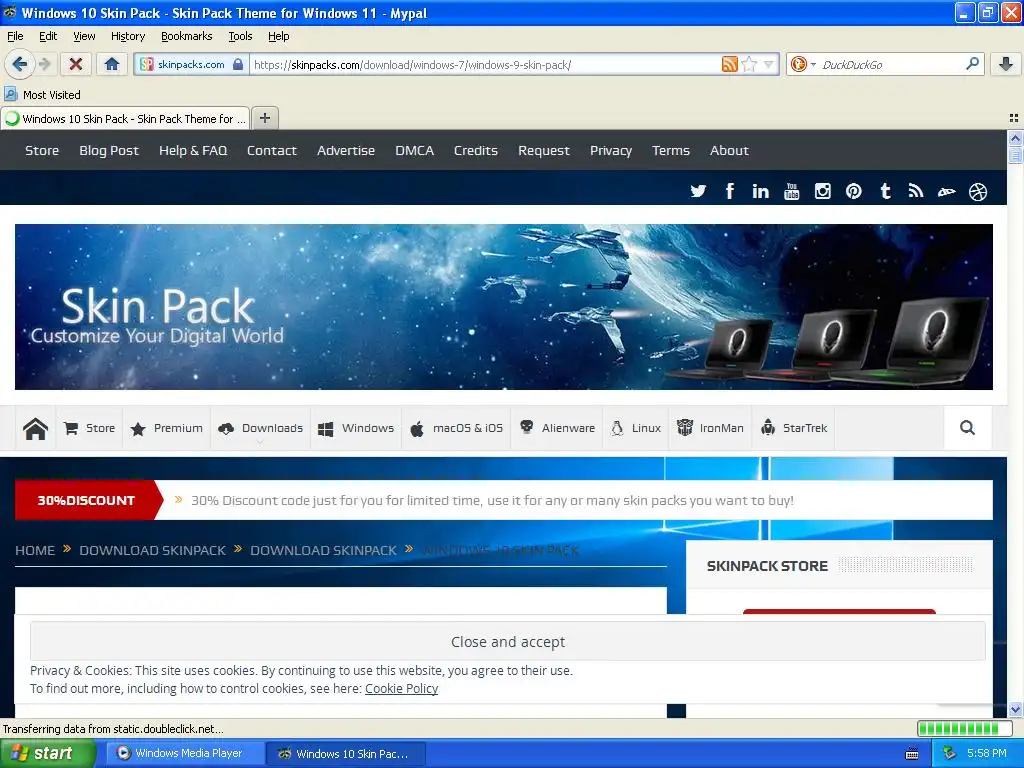1024x768 pixels.
Task: Click the search magnifier in DuckDuckGo box
Action: point(972,64)
